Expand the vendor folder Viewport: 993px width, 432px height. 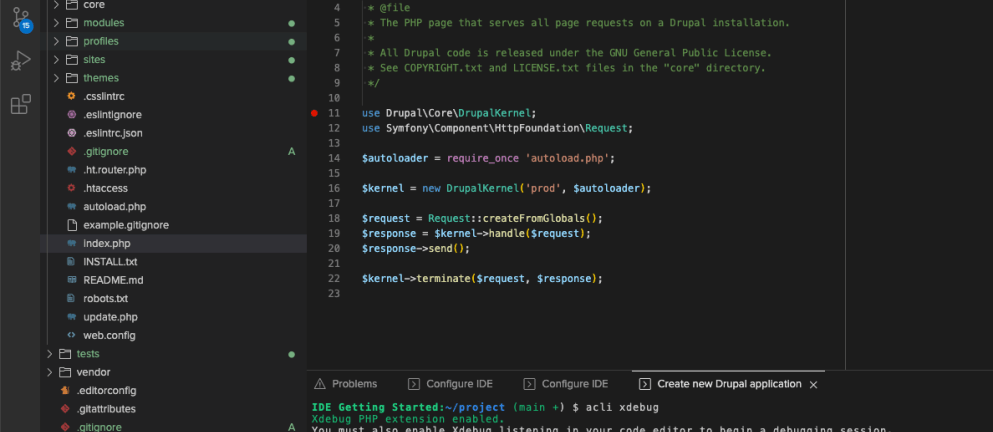93,372
